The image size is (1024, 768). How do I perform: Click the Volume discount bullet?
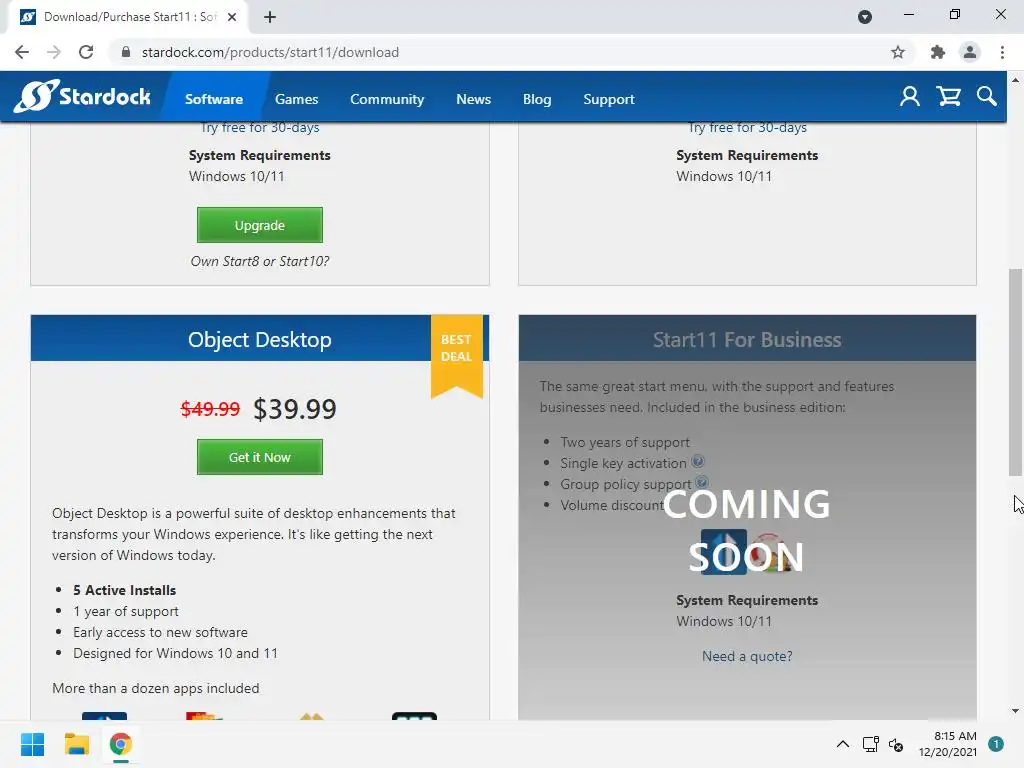(x=612, y=505)
